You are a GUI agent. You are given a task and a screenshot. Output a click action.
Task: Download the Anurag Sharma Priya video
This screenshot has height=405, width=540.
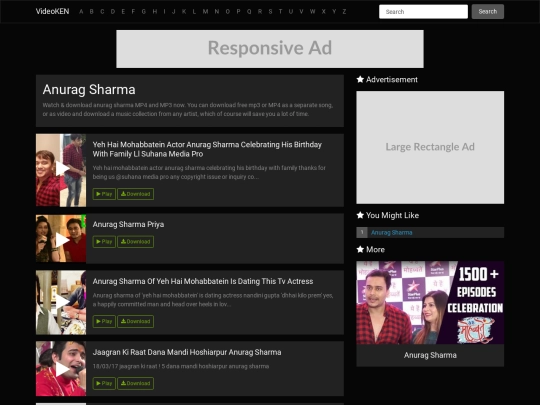135,242
